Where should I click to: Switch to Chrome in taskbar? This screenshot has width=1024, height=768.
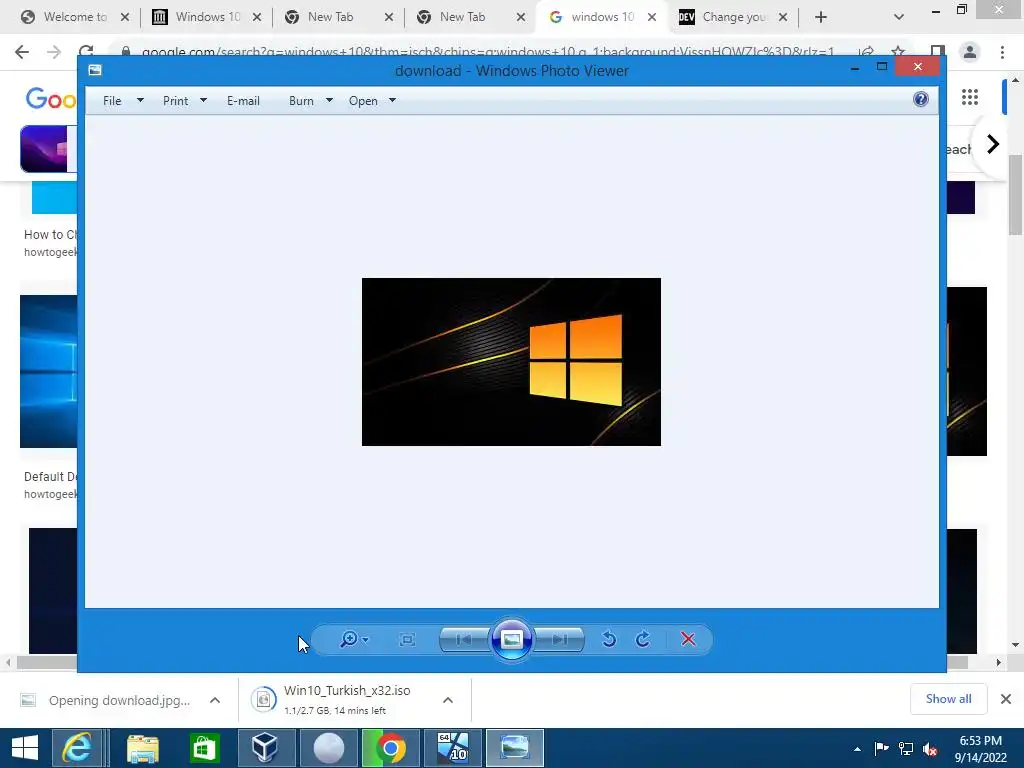[x=390, y=748]
